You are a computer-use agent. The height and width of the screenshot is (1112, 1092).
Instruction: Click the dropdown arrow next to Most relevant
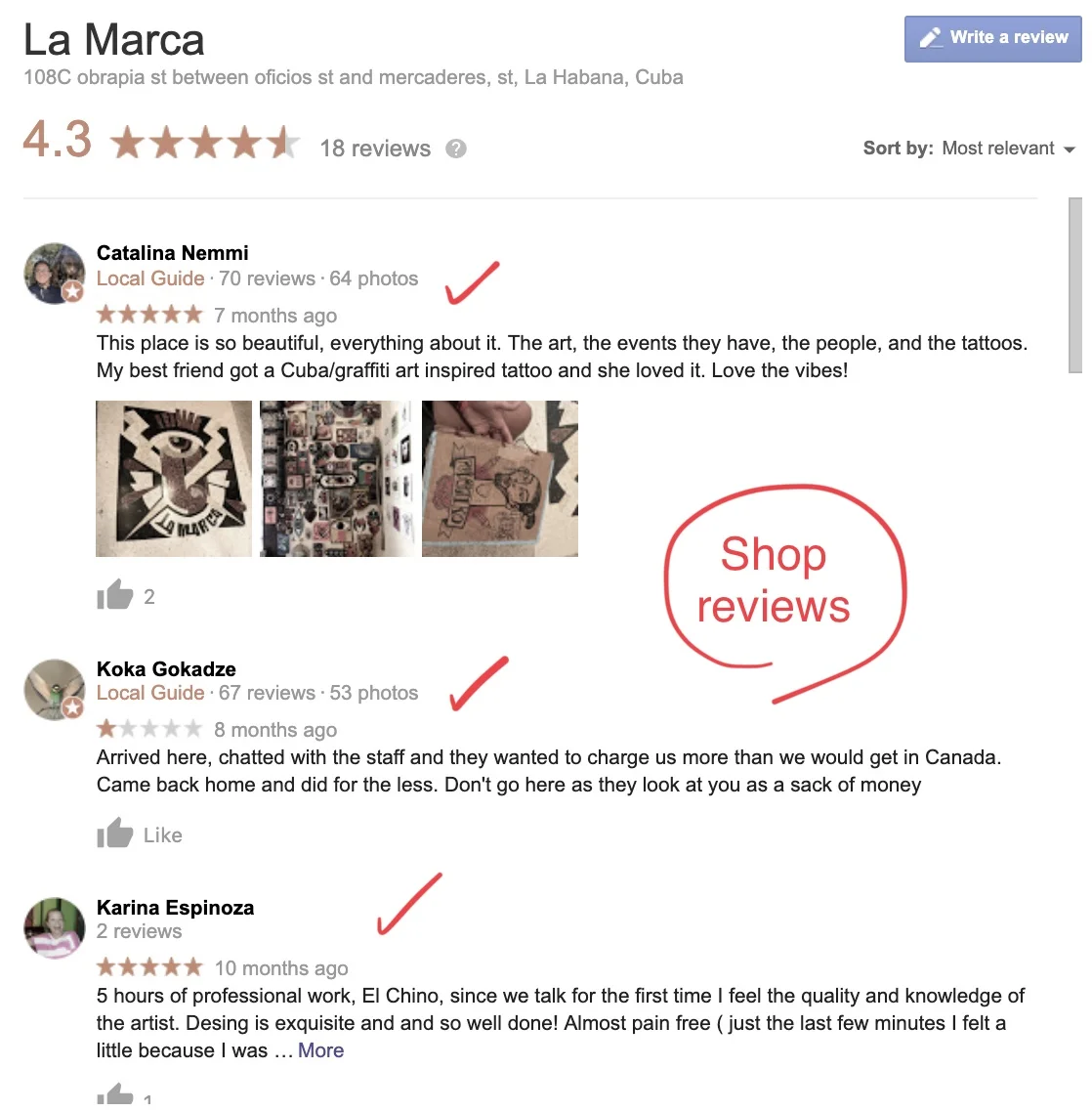(x=1070, y=150)
